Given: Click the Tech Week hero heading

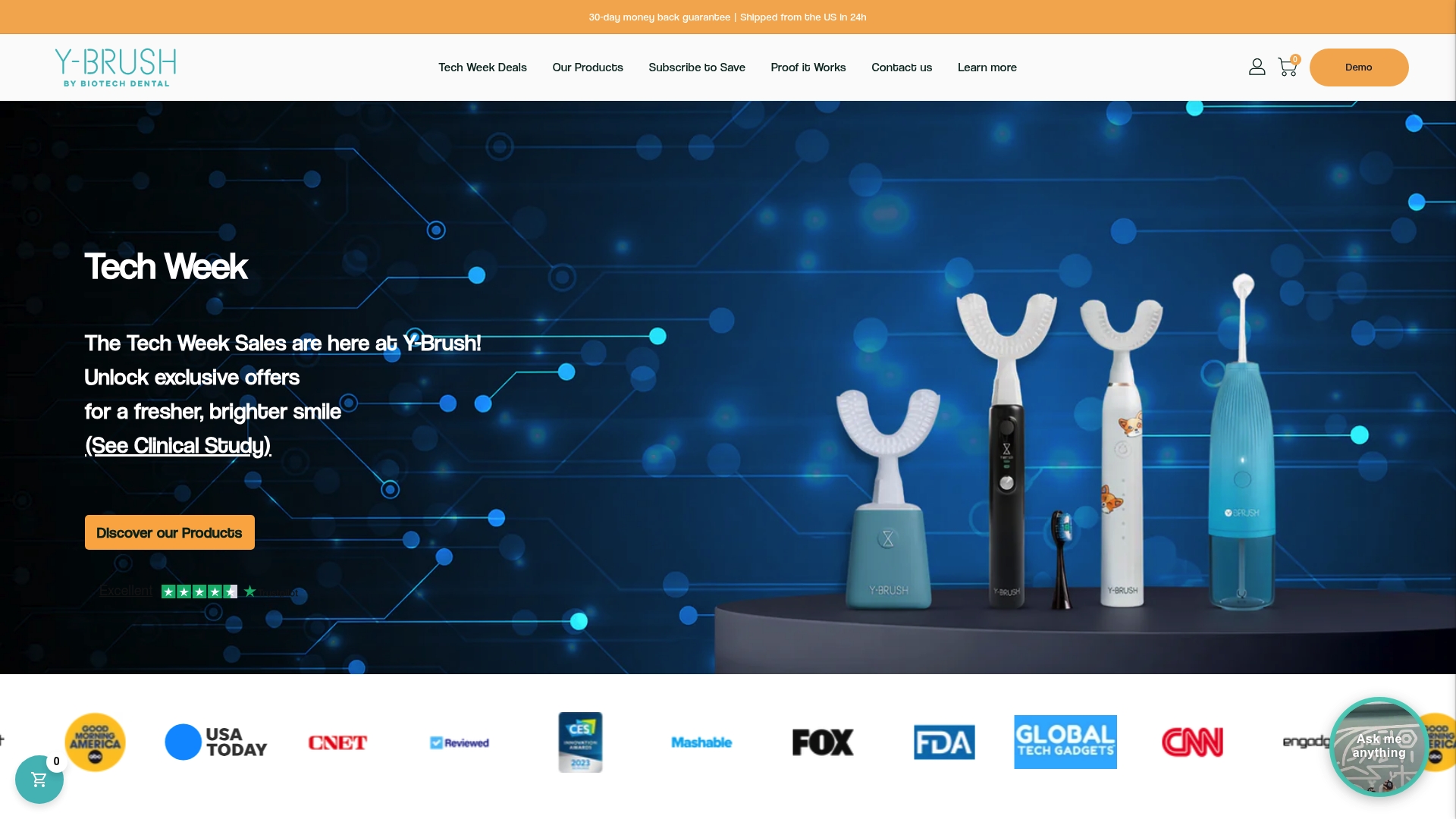Looking at the screenshot, I should click(166, 266).
